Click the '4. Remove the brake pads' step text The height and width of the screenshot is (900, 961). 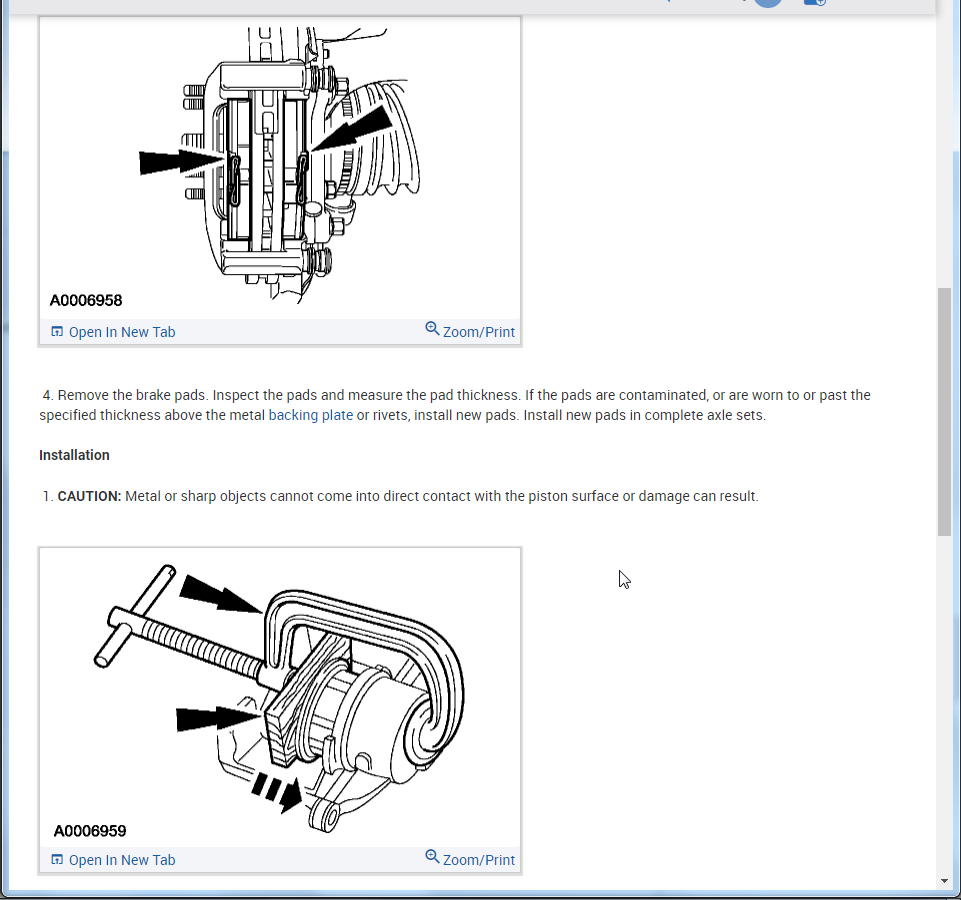pos(455,405)
